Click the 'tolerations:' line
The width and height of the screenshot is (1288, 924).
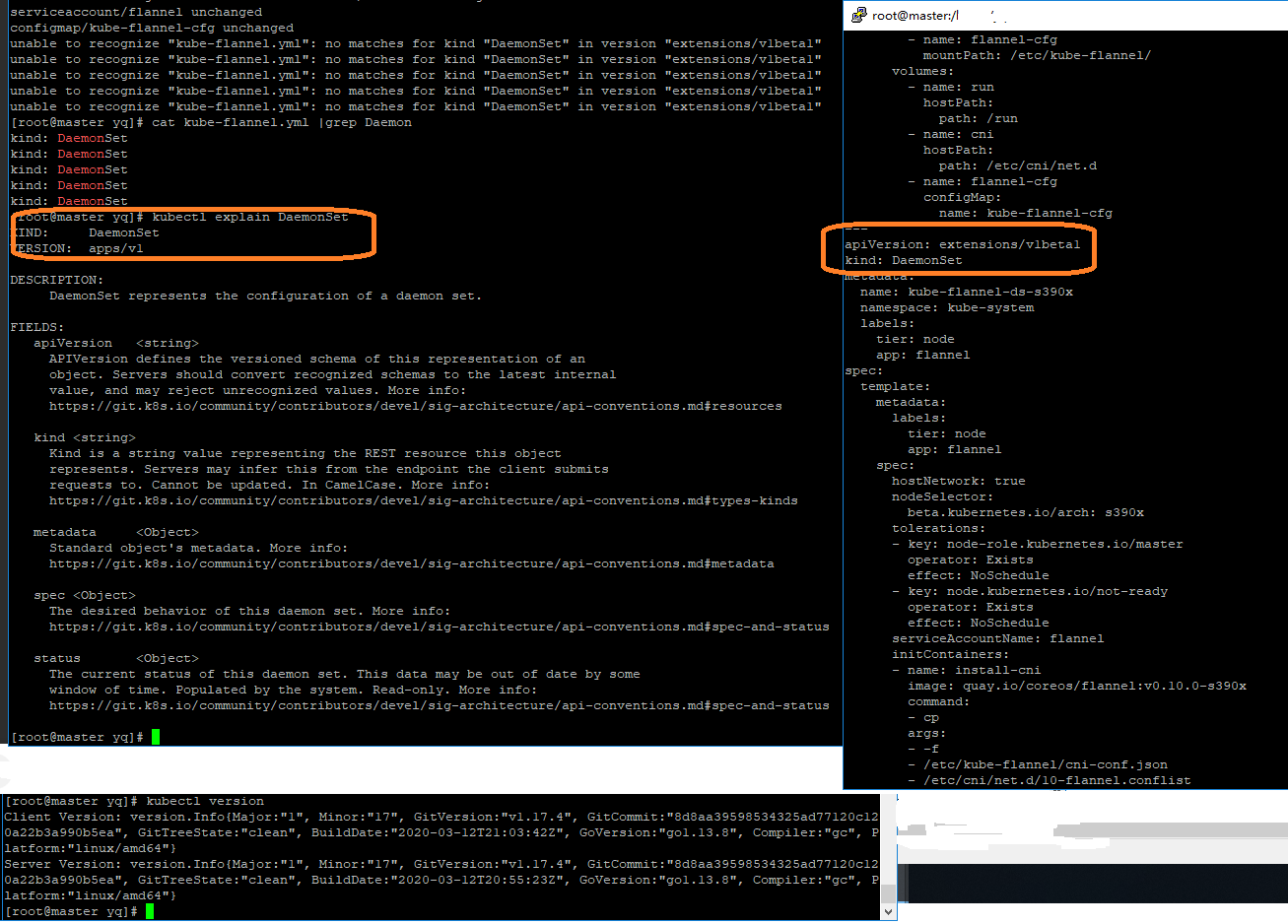coord(938,528)
